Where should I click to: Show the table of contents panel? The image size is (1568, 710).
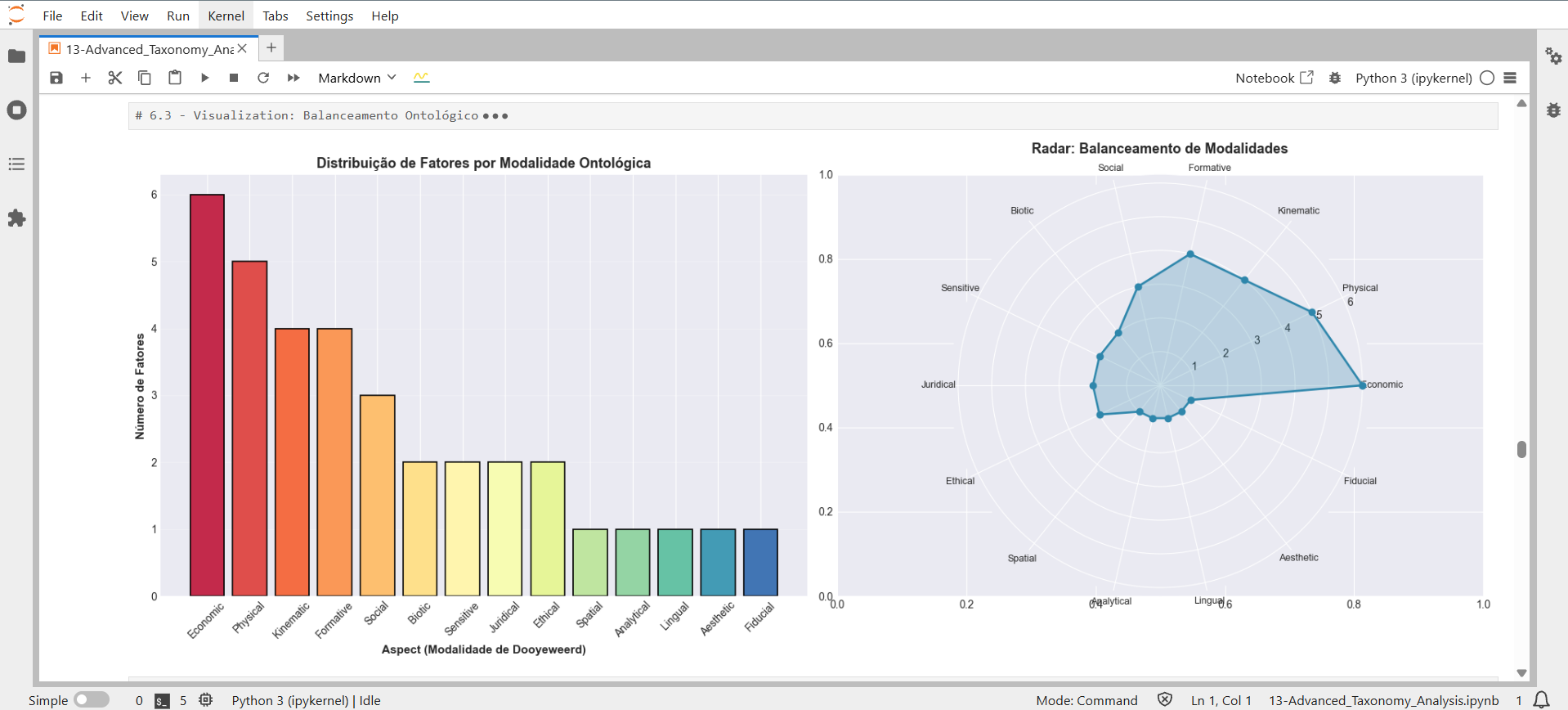[x=16, y=164]
